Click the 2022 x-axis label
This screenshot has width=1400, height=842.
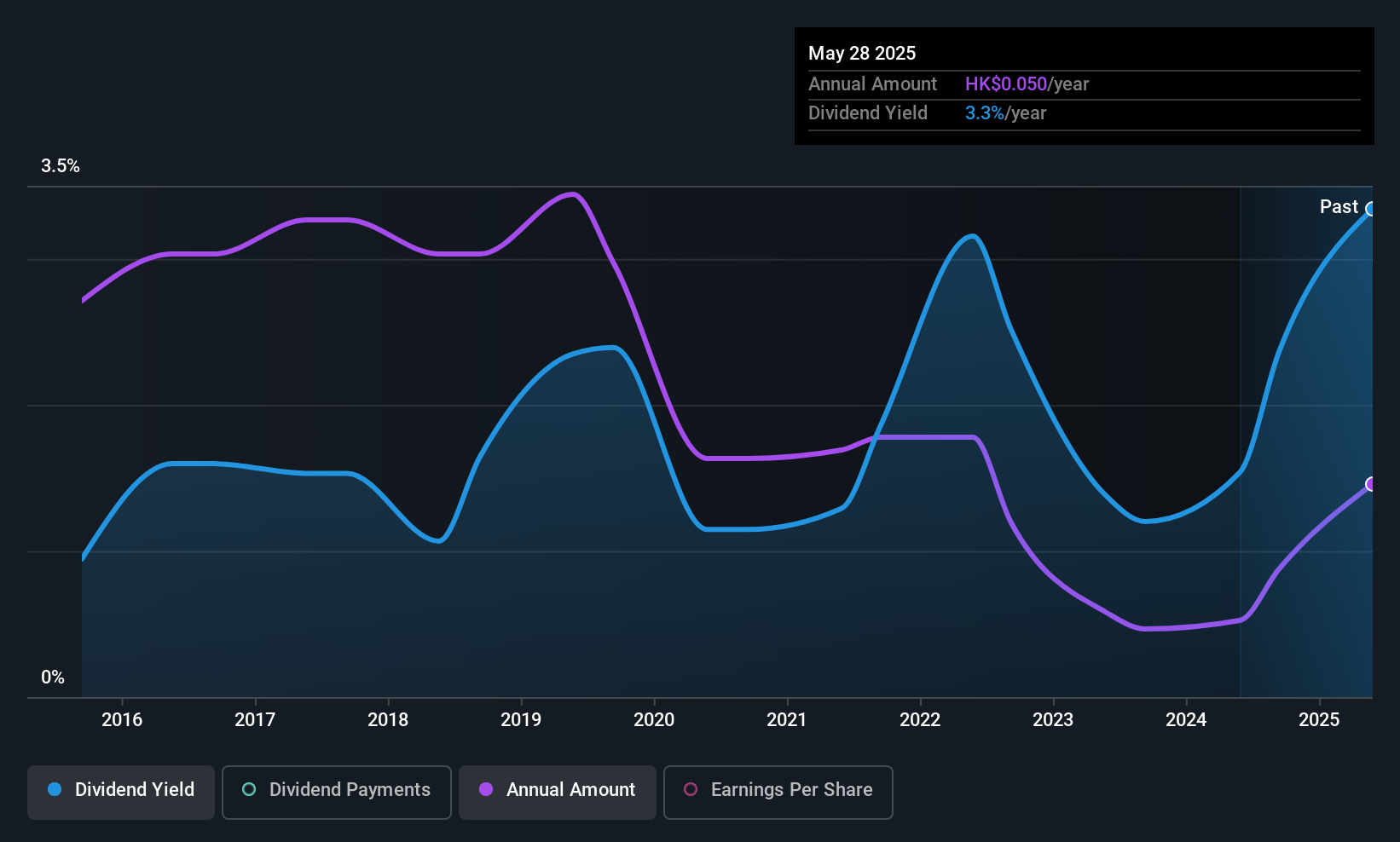point(920,719)
